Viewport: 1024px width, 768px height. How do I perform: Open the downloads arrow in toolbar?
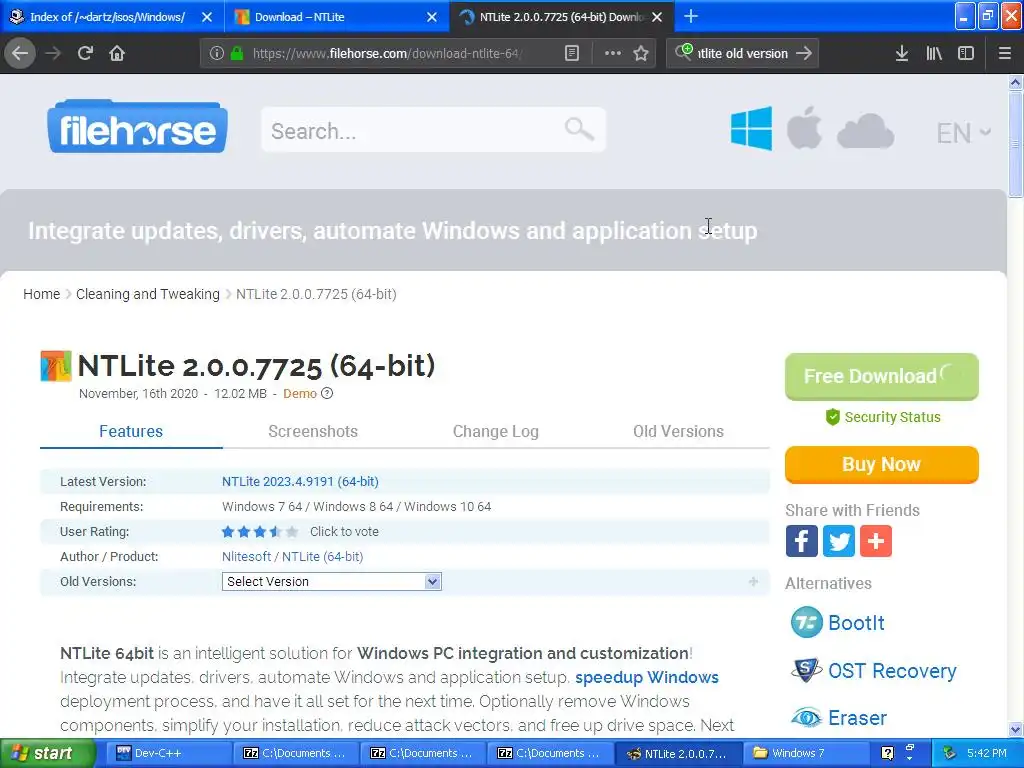tap(901, 54)
